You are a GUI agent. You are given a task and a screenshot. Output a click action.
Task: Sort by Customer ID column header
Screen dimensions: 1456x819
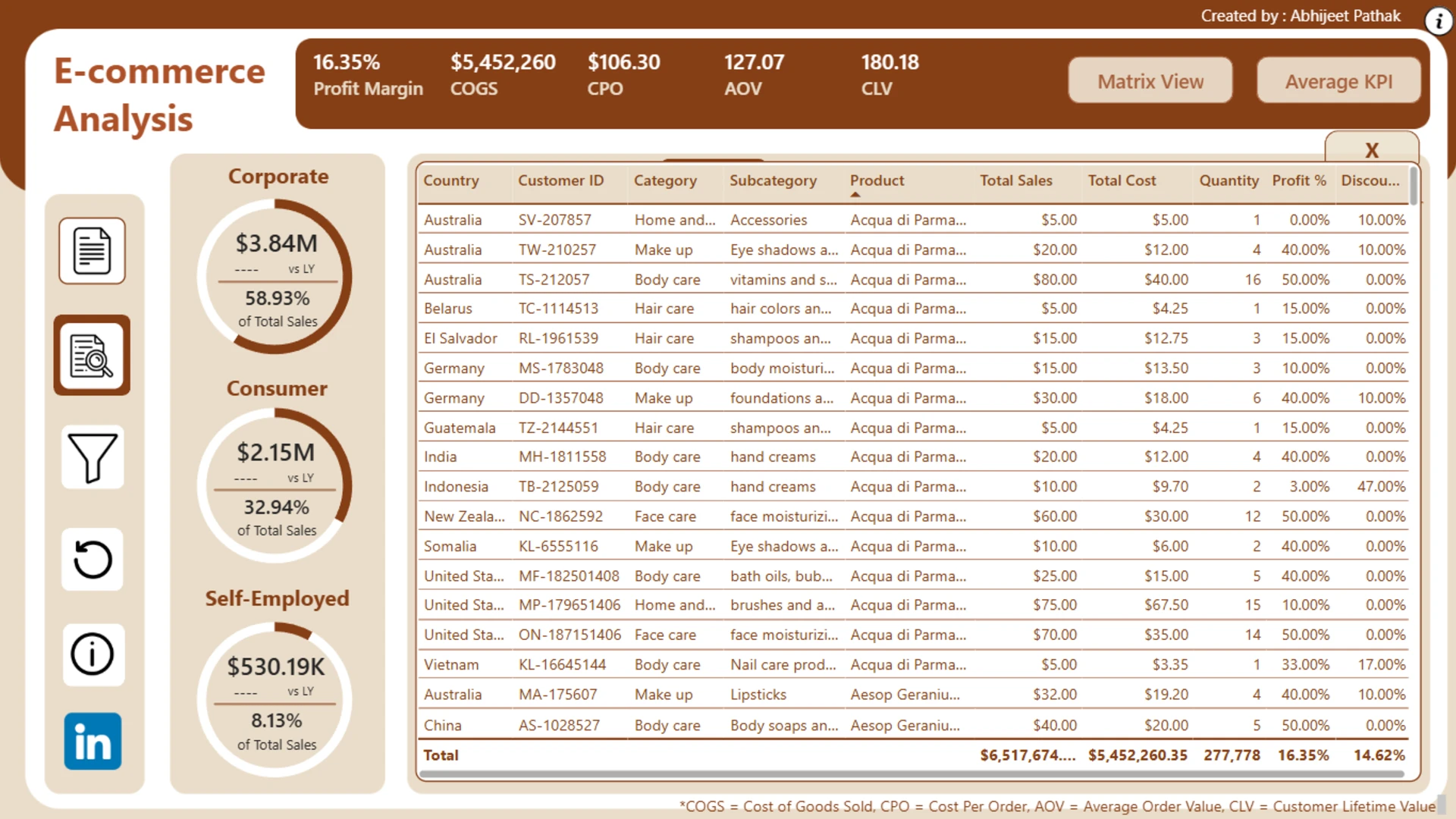pos(561,180)
